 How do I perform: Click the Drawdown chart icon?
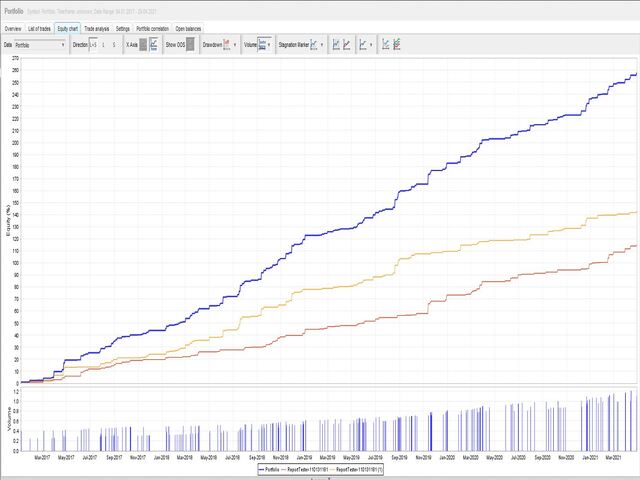click(x=227, y=44)
